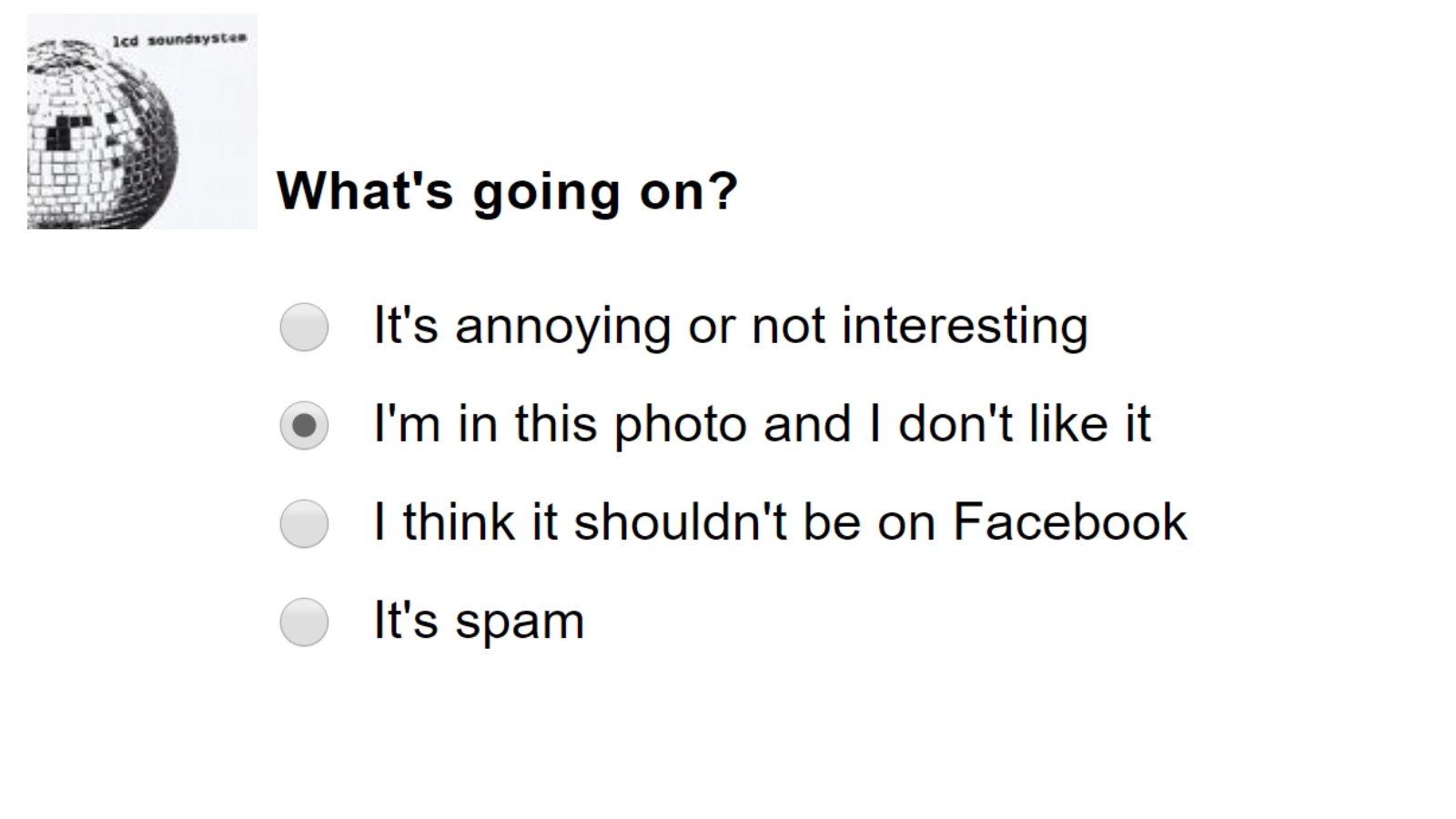
Task: Choose the "I think it shouldn't be on Facebook" radio button
Action: coord(304,523)
